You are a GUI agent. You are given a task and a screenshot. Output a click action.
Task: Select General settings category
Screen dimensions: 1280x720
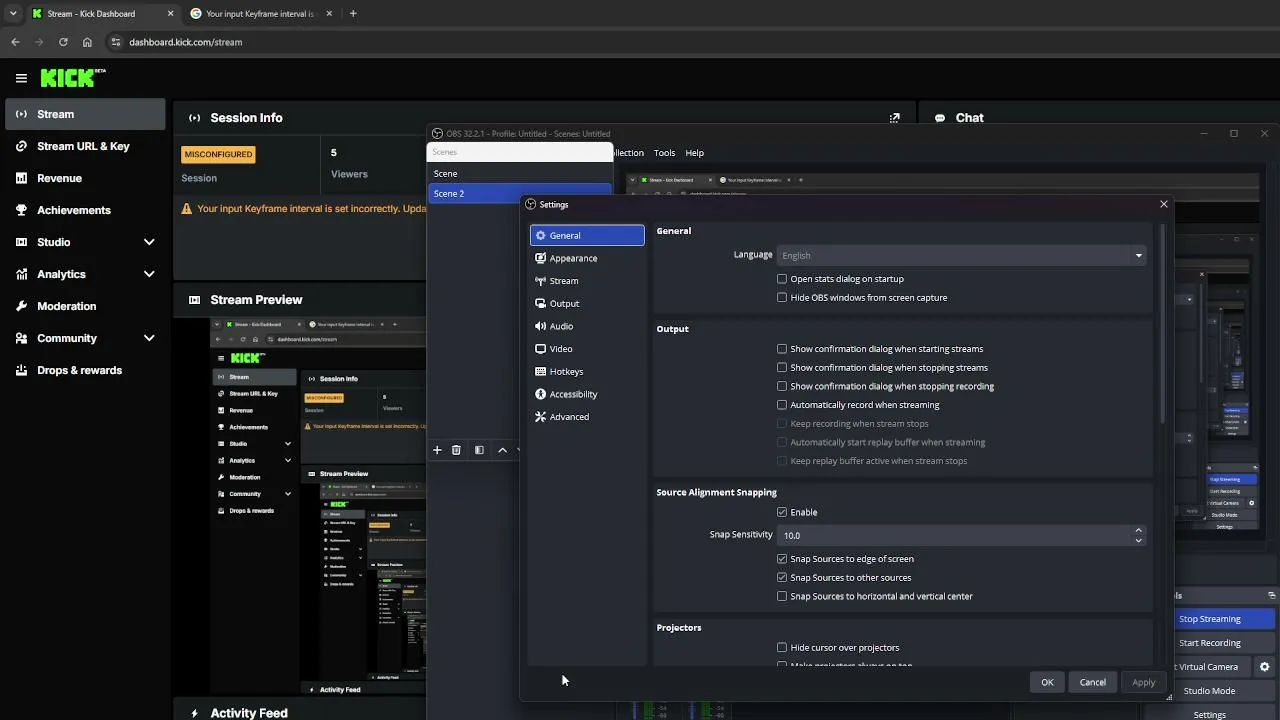587,235
